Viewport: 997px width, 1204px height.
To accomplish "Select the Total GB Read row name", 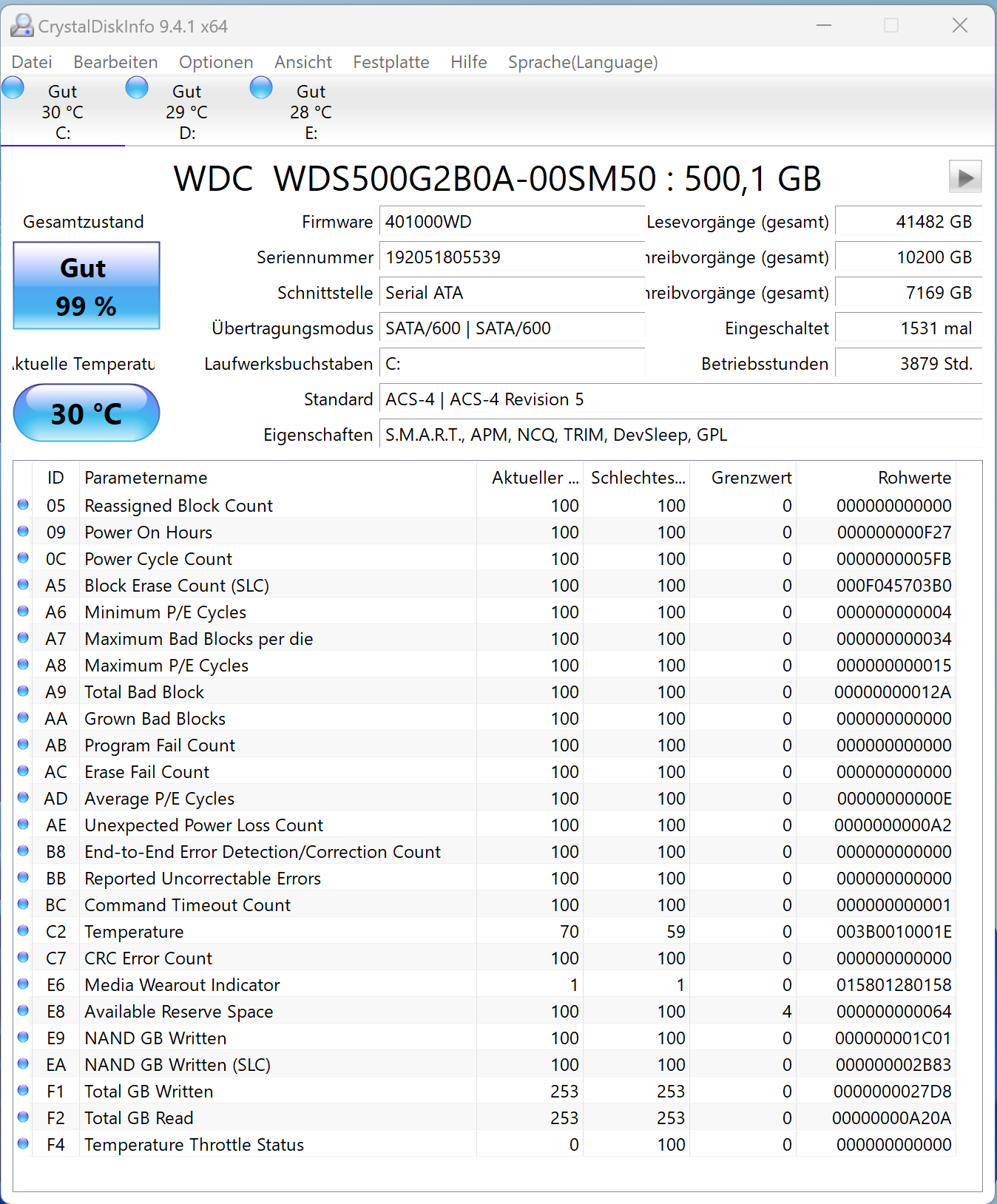I will coord(139,1118).
